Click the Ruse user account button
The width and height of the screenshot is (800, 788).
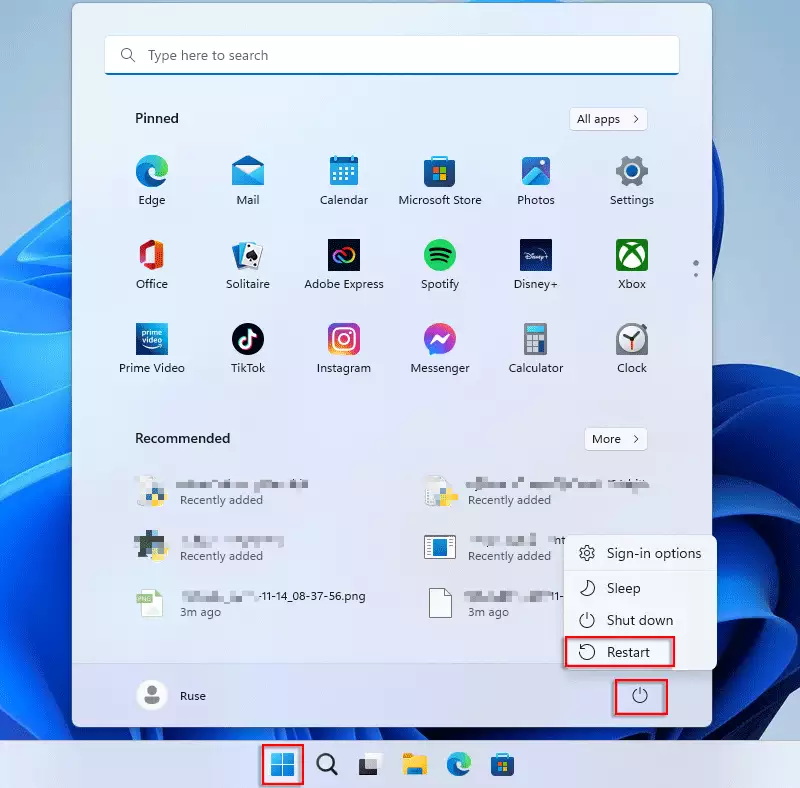click(x=172, y=696)
